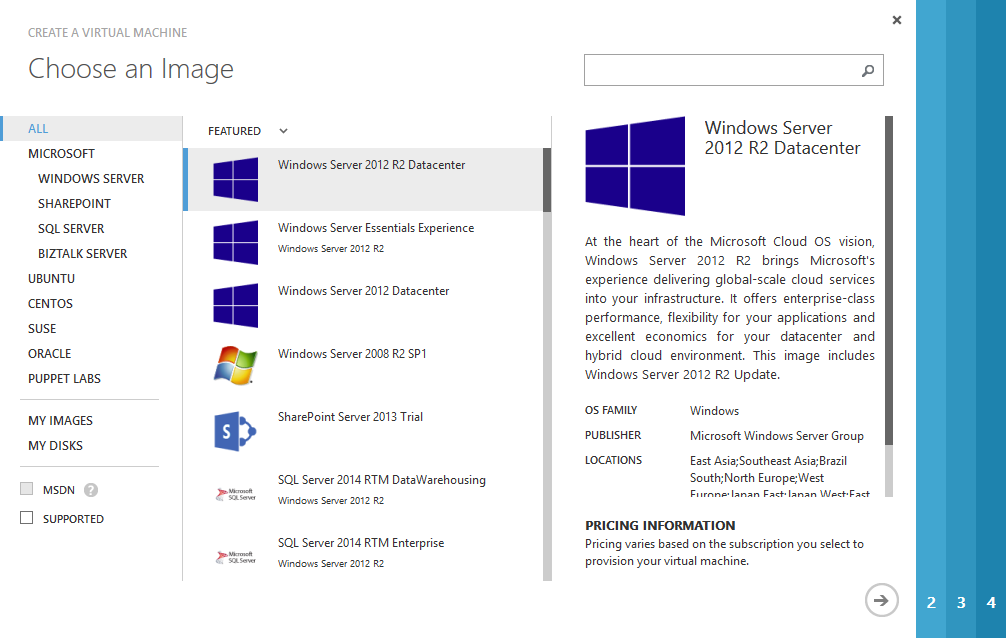This screenshot has height=638, width=1006.
Task: Select 'Windows Server 2008 R2 SP1' entry
Action: point(363,368)
